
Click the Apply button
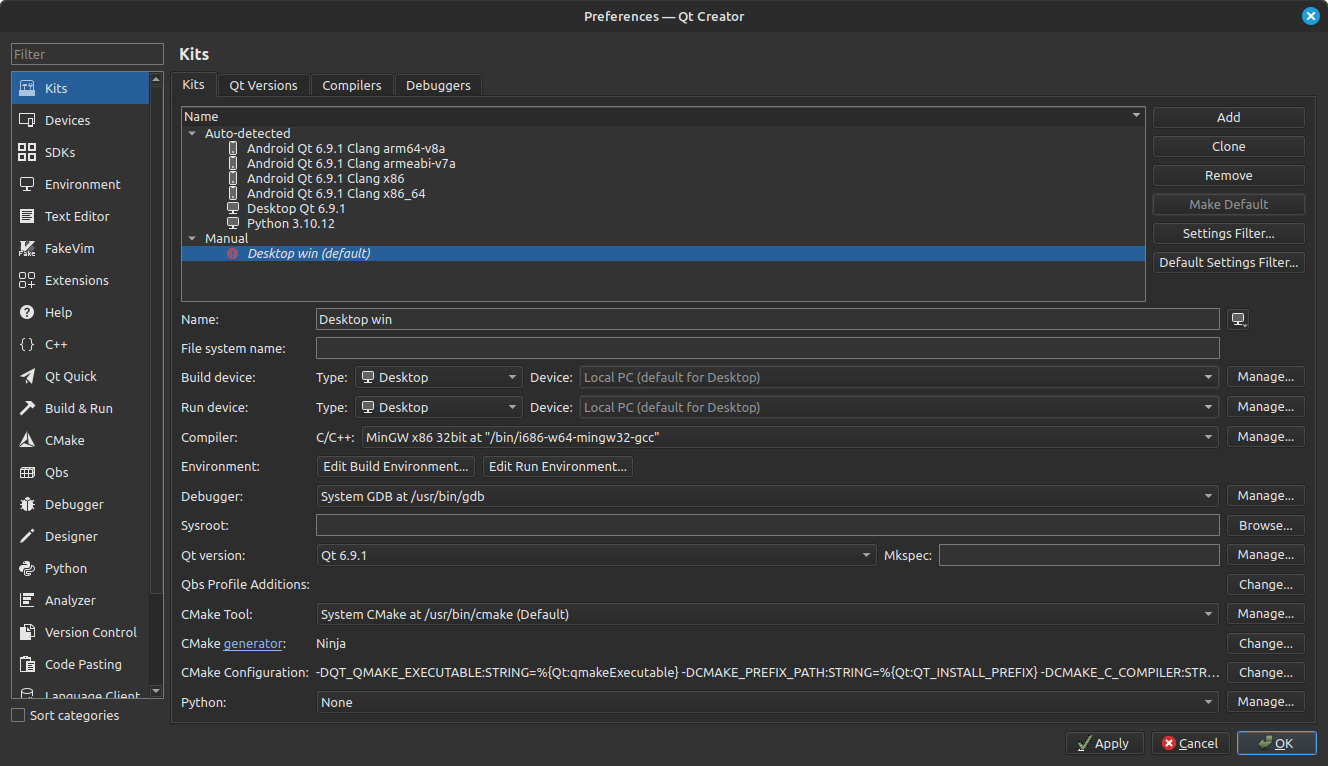pos(1104,743)
